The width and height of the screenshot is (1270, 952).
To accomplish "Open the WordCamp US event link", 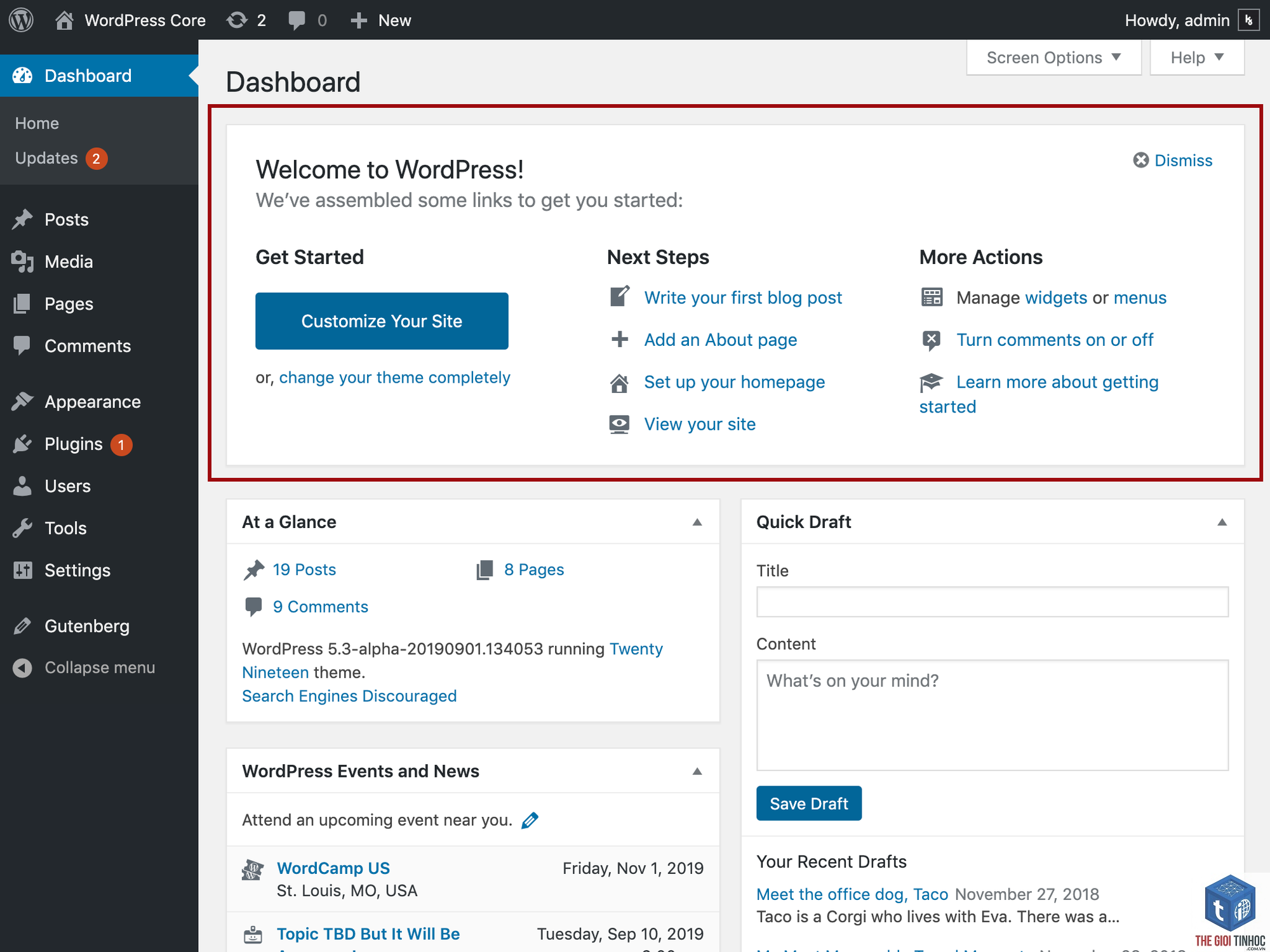I will click(333, 868).
